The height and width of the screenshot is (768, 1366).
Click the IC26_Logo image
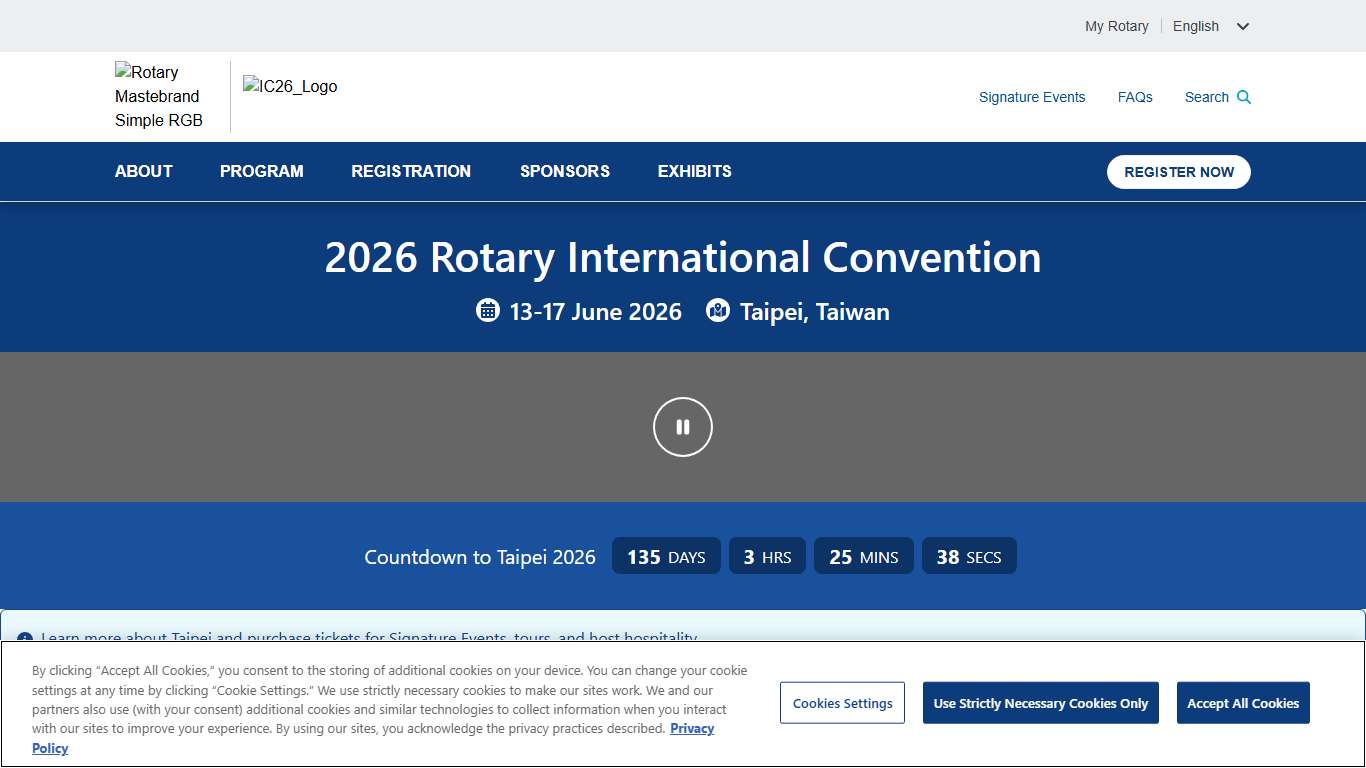[x=290, y=87]
